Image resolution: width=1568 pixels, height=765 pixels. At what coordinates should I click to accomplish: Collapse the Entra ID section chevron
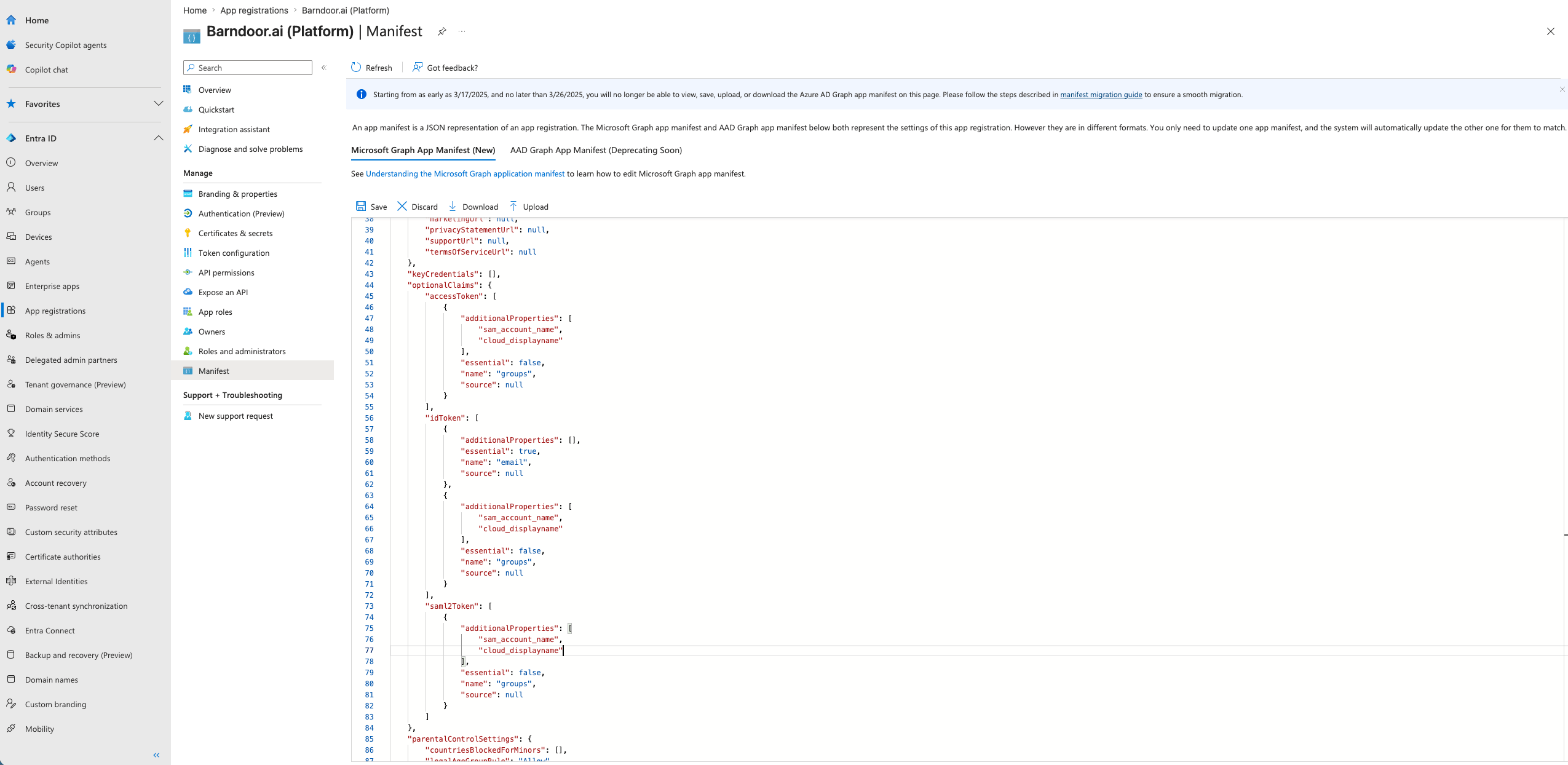point(159,138)
